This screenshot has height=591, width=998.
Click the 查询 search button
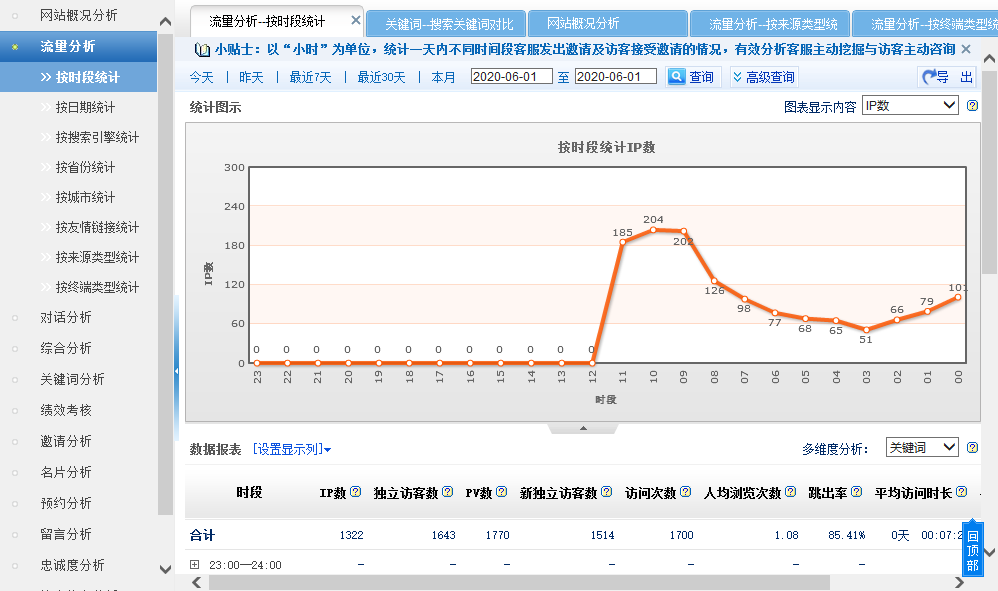point(691,77)
